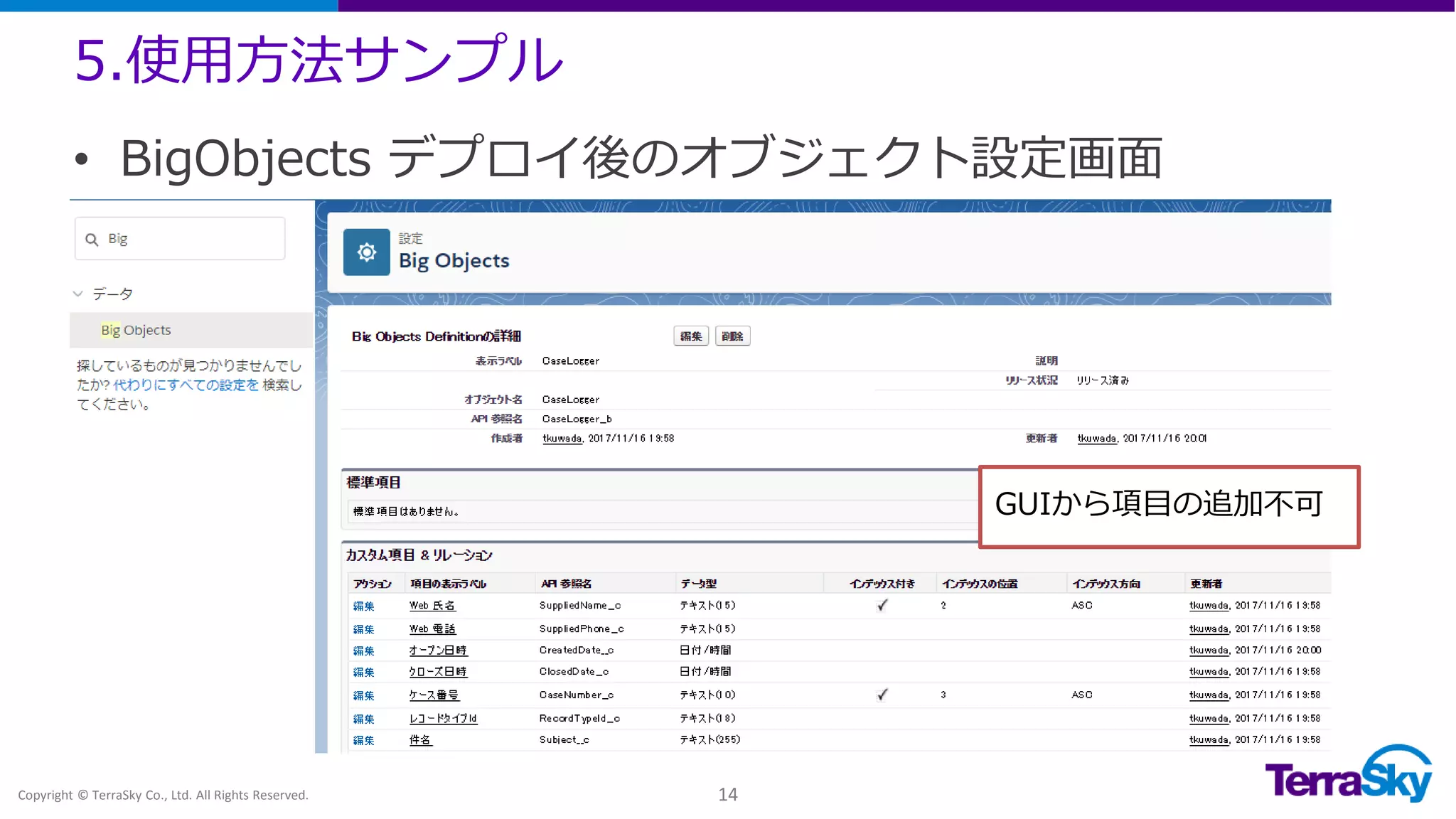Image resolution: width=1456 pixels, height=819 pixels.
Task: Click the TerraSky logo
Action: tap(1348, 773)
